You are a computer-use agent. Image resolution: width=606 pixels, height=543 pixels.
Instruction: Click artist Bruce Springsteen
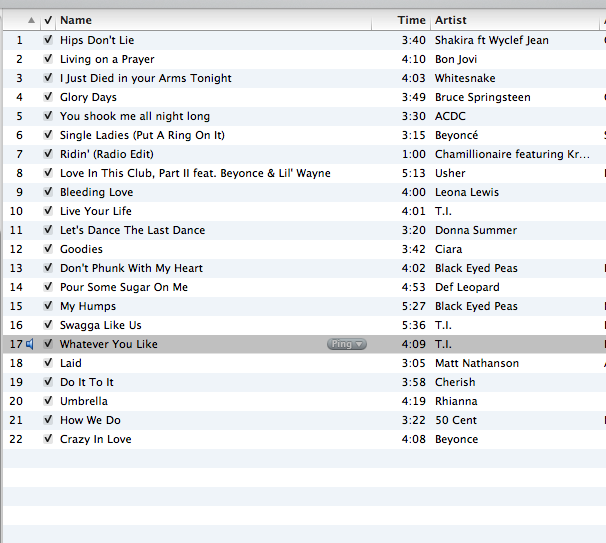click(483, 97)
